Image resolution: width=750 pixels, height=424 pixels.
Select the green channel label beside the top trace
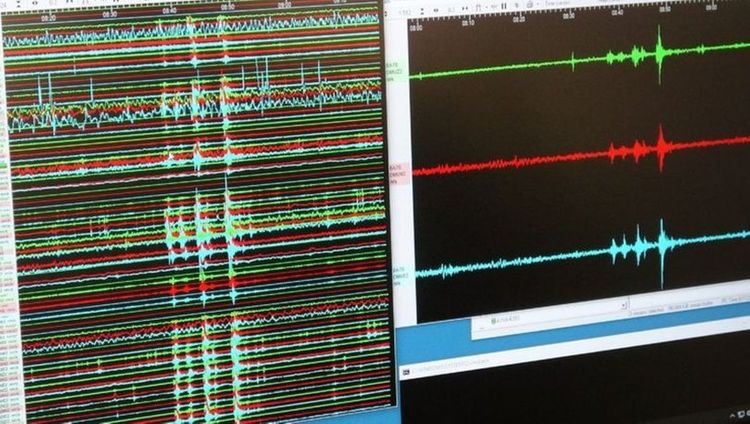click(x=395, y=68)
